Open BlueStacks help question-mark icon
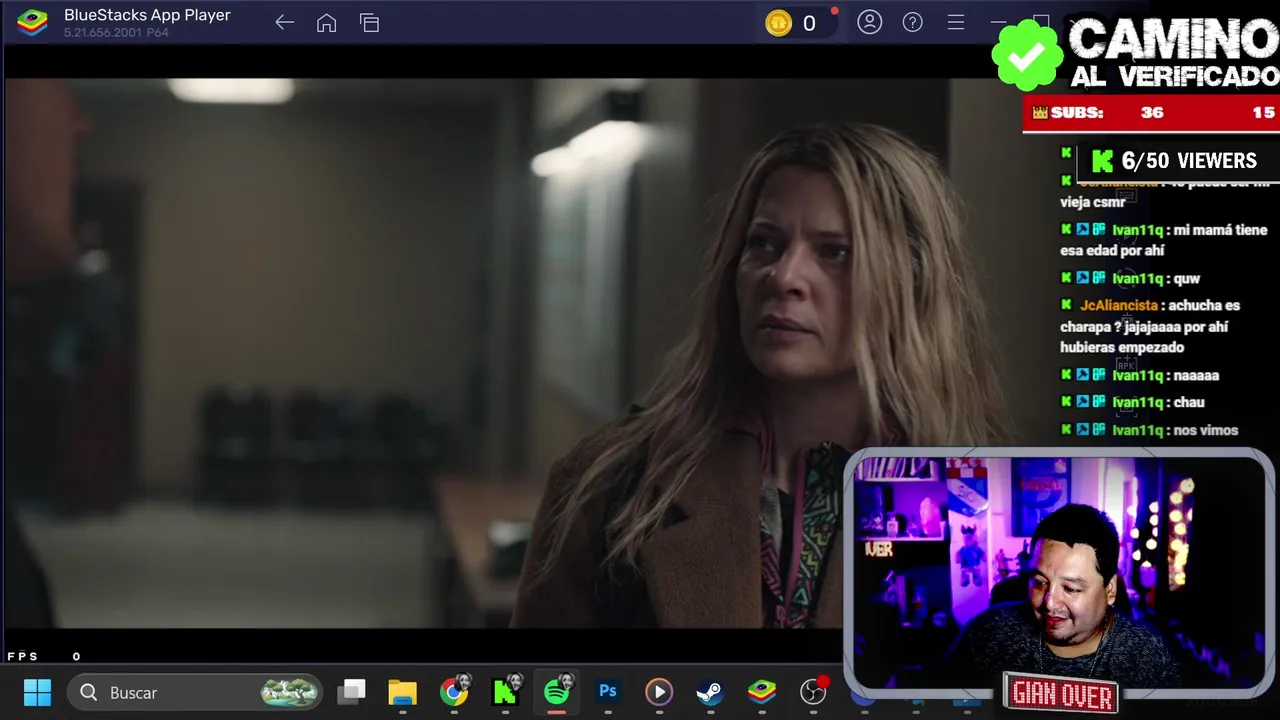 pyautogui.click(x=913, y=22)
